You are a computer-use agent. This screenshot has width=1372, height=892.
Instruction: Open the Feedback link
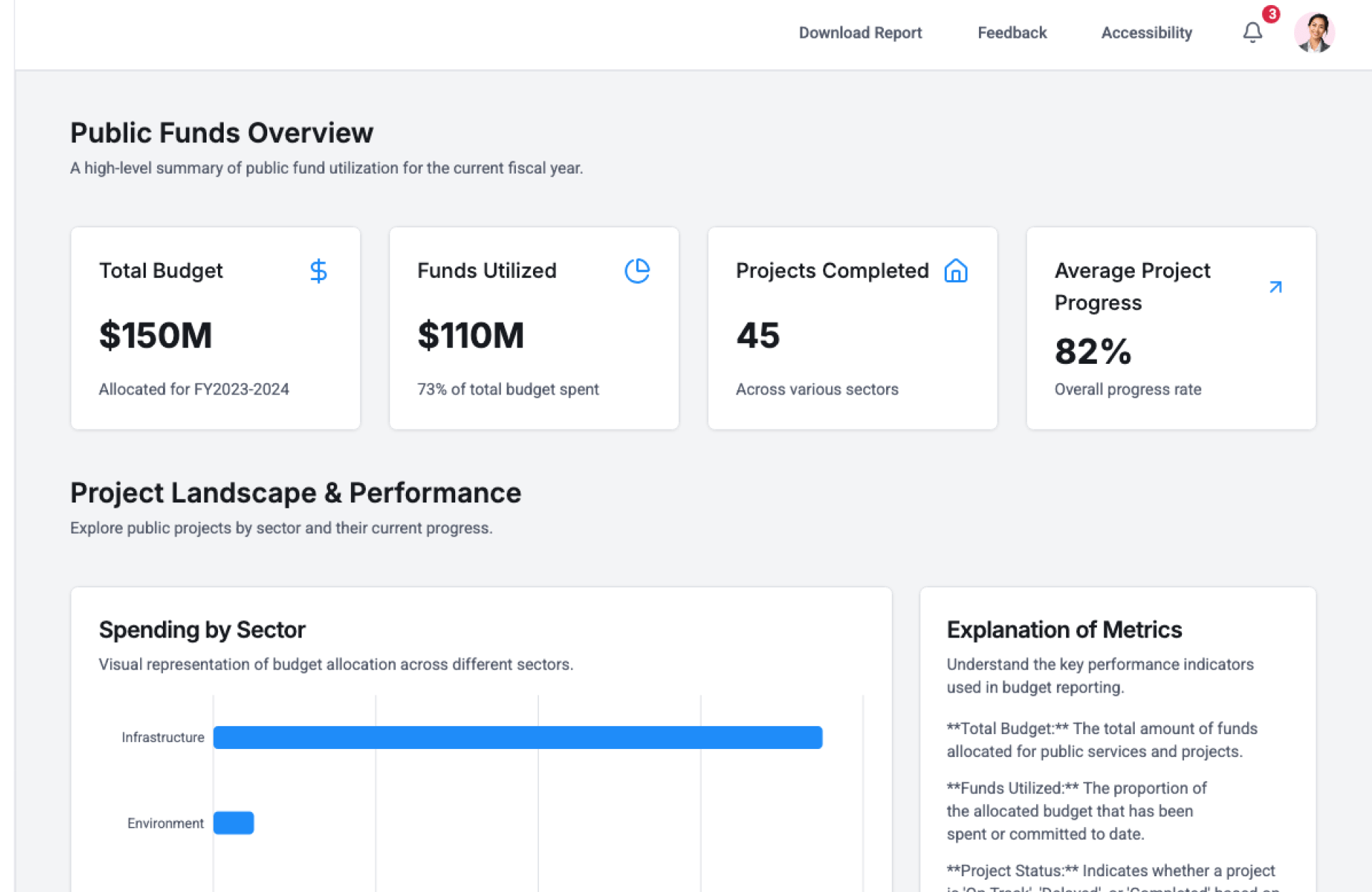pyautogui.click(x=1012, y=33)
